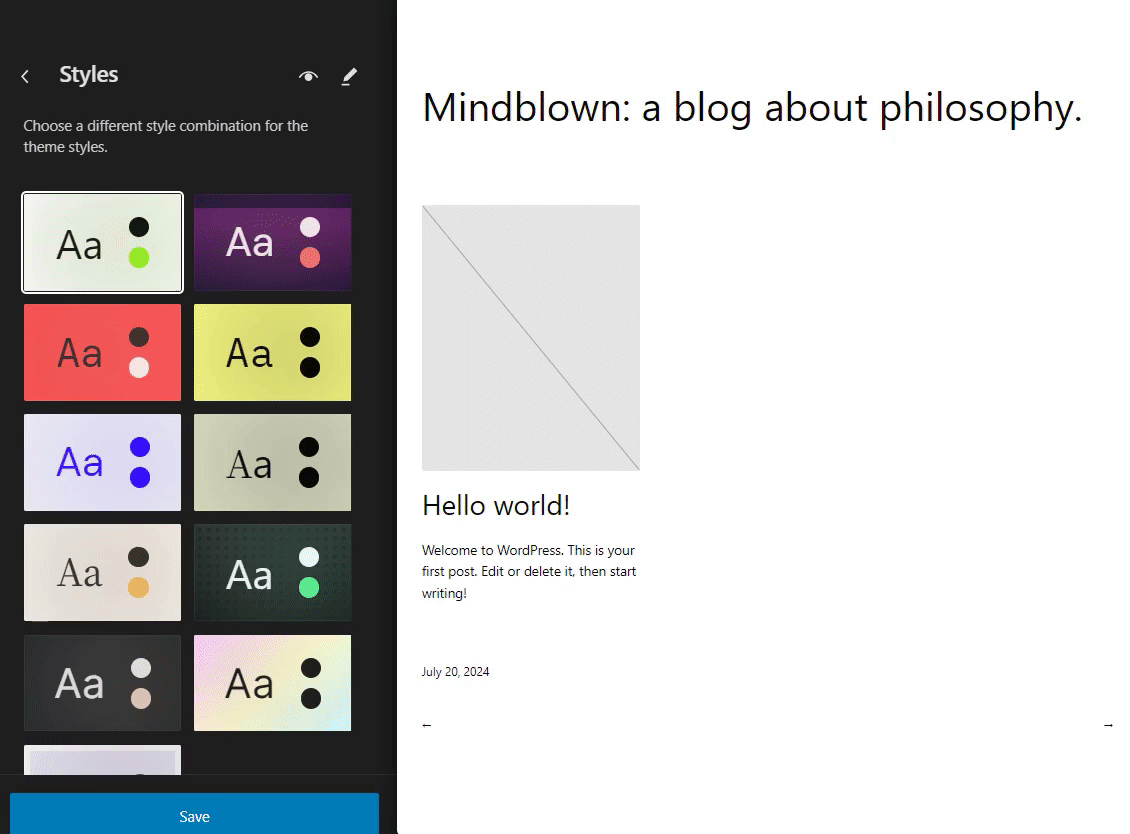The image size is (1130, 834).
Task: Apply the red style variation
Action: [x=102, y=352]
